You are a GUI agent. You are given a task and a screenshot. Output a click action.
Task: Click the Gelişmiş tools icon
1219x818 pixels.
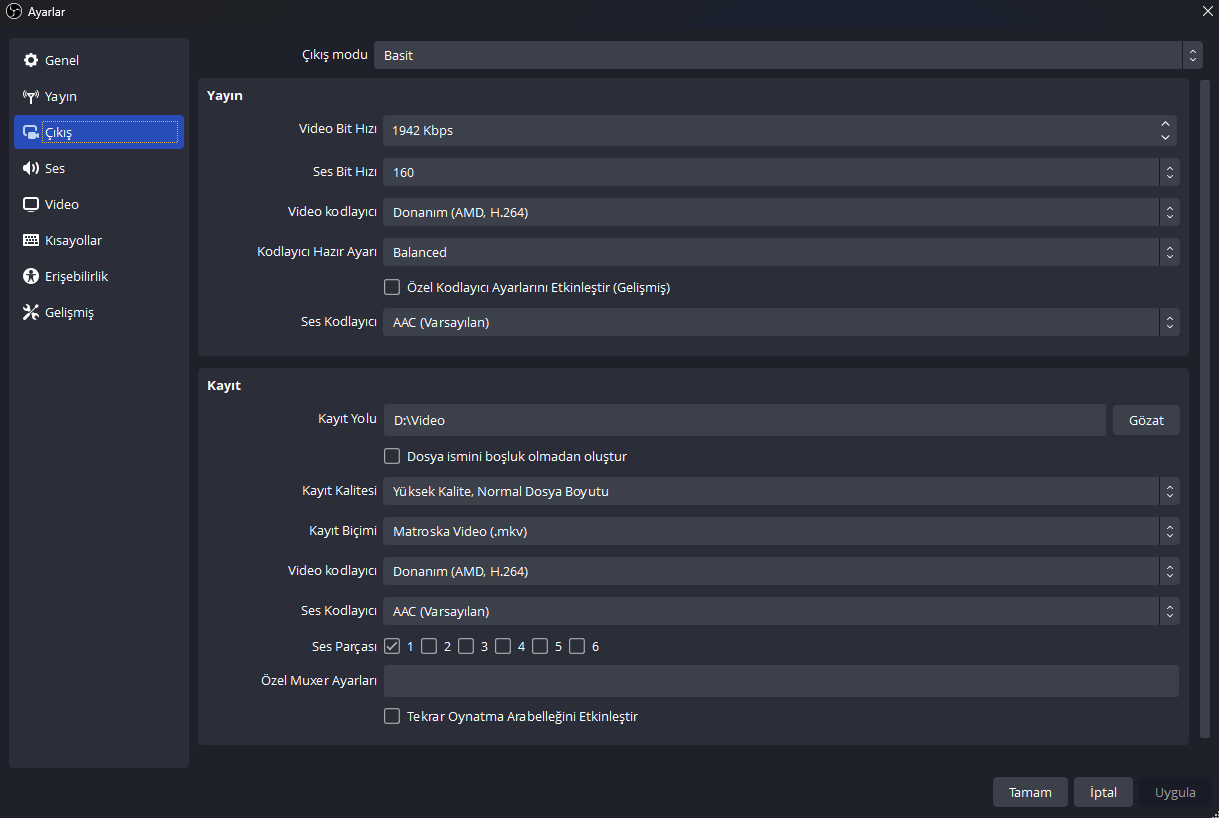point(31,313)
